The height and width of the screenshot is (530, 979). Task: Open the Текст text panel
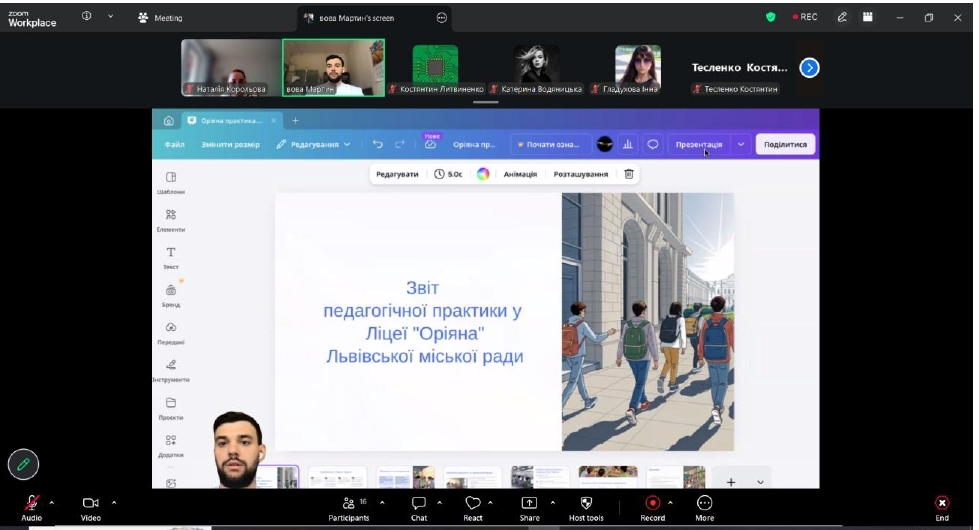click(170, 258)
